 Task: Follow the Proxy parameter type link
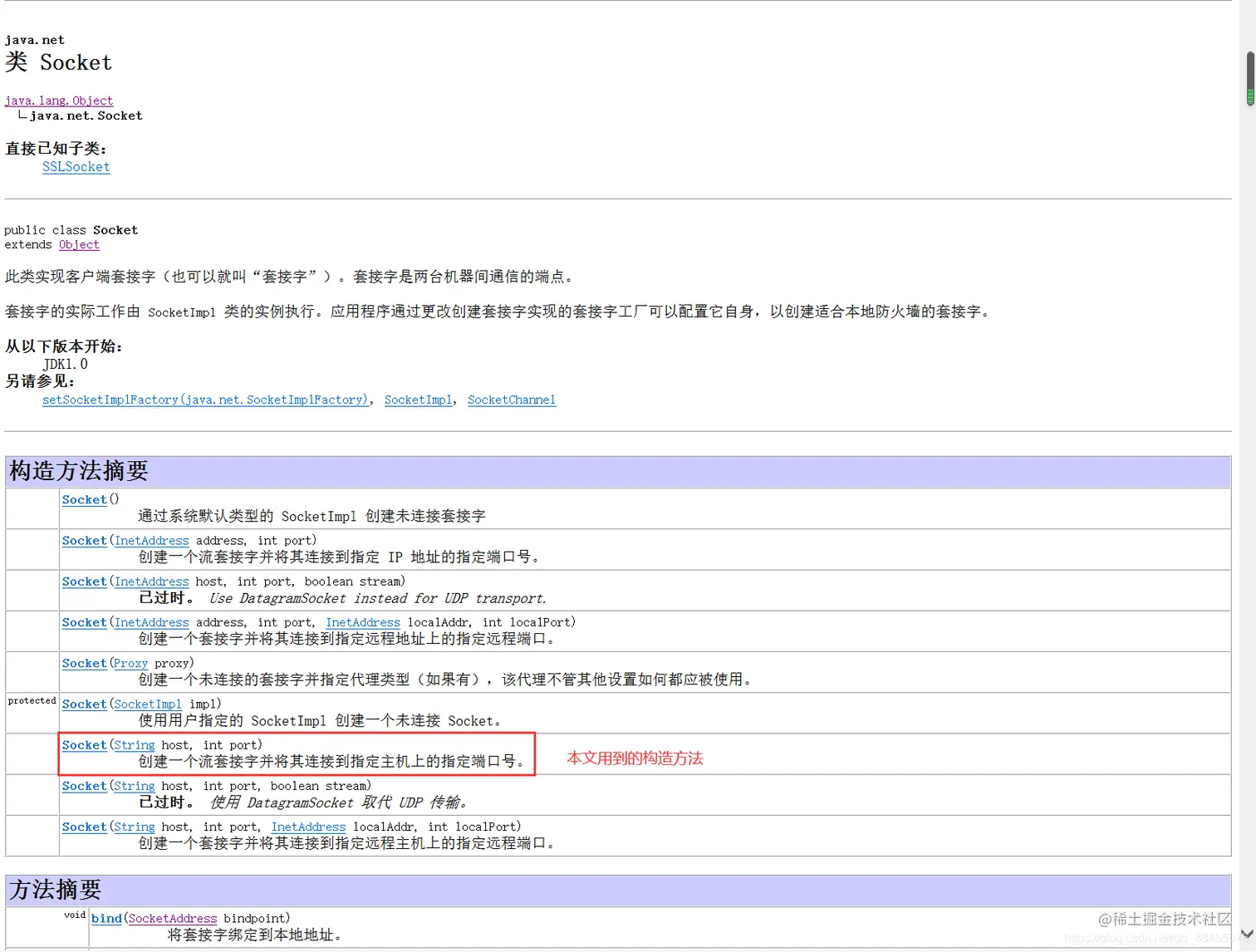coord(130,663)
